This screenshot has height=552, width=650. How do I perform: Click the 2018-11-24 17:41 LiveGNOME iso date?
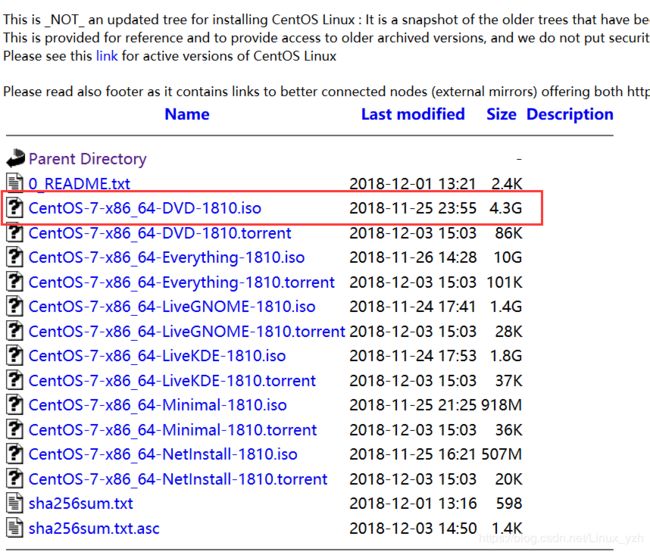[412, 307]
